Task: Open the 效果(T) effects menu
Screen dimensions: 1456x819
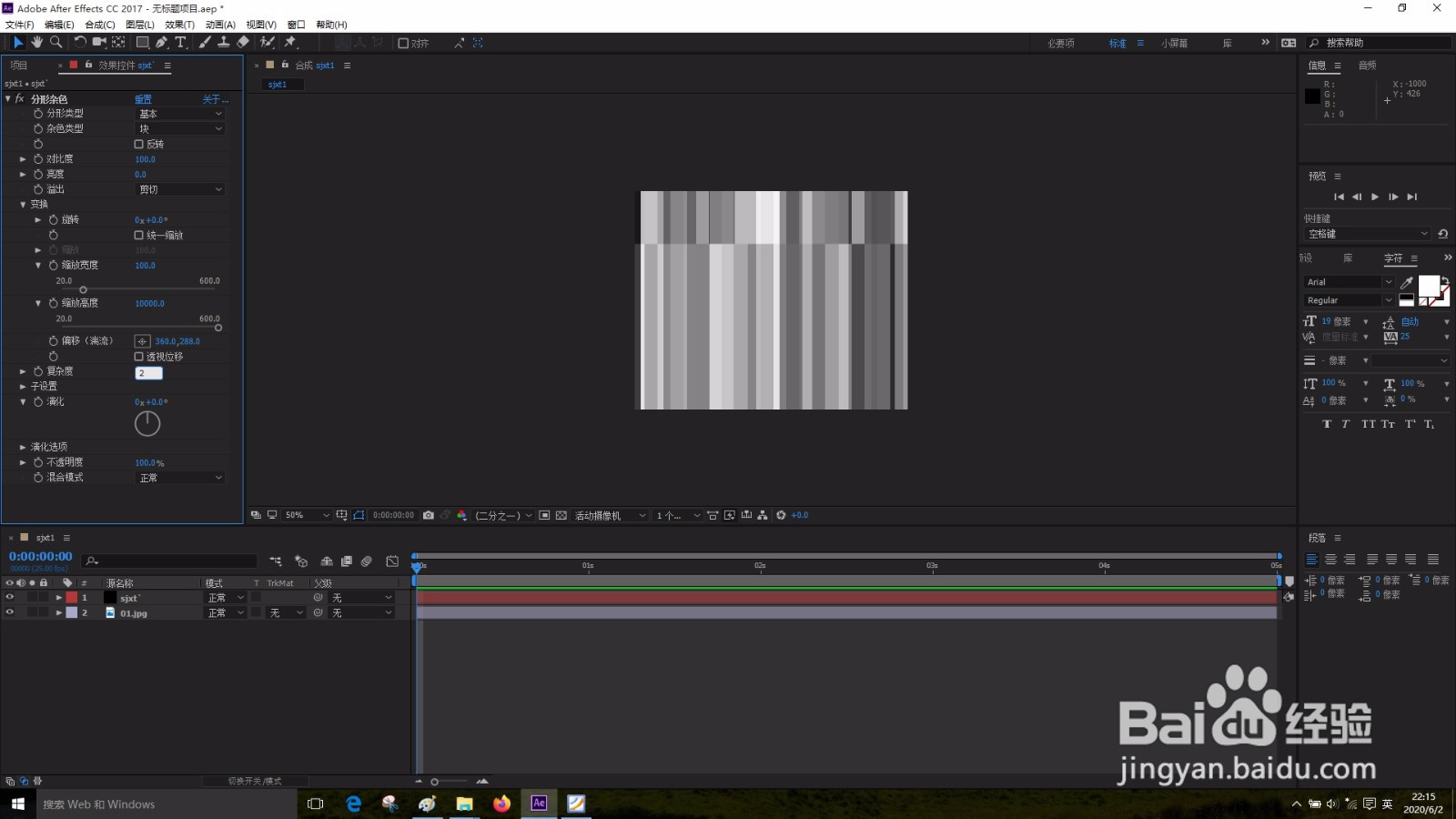Action: (180, 25)
